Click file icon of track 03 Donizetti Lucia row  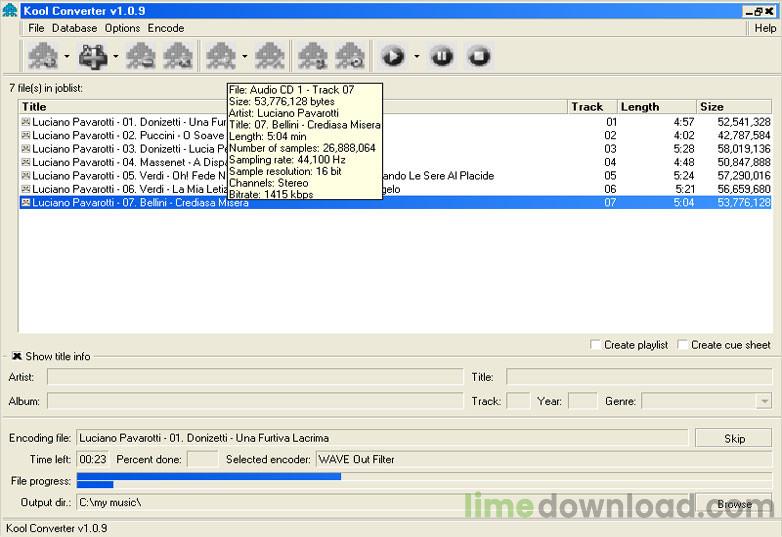pos(25,149)
